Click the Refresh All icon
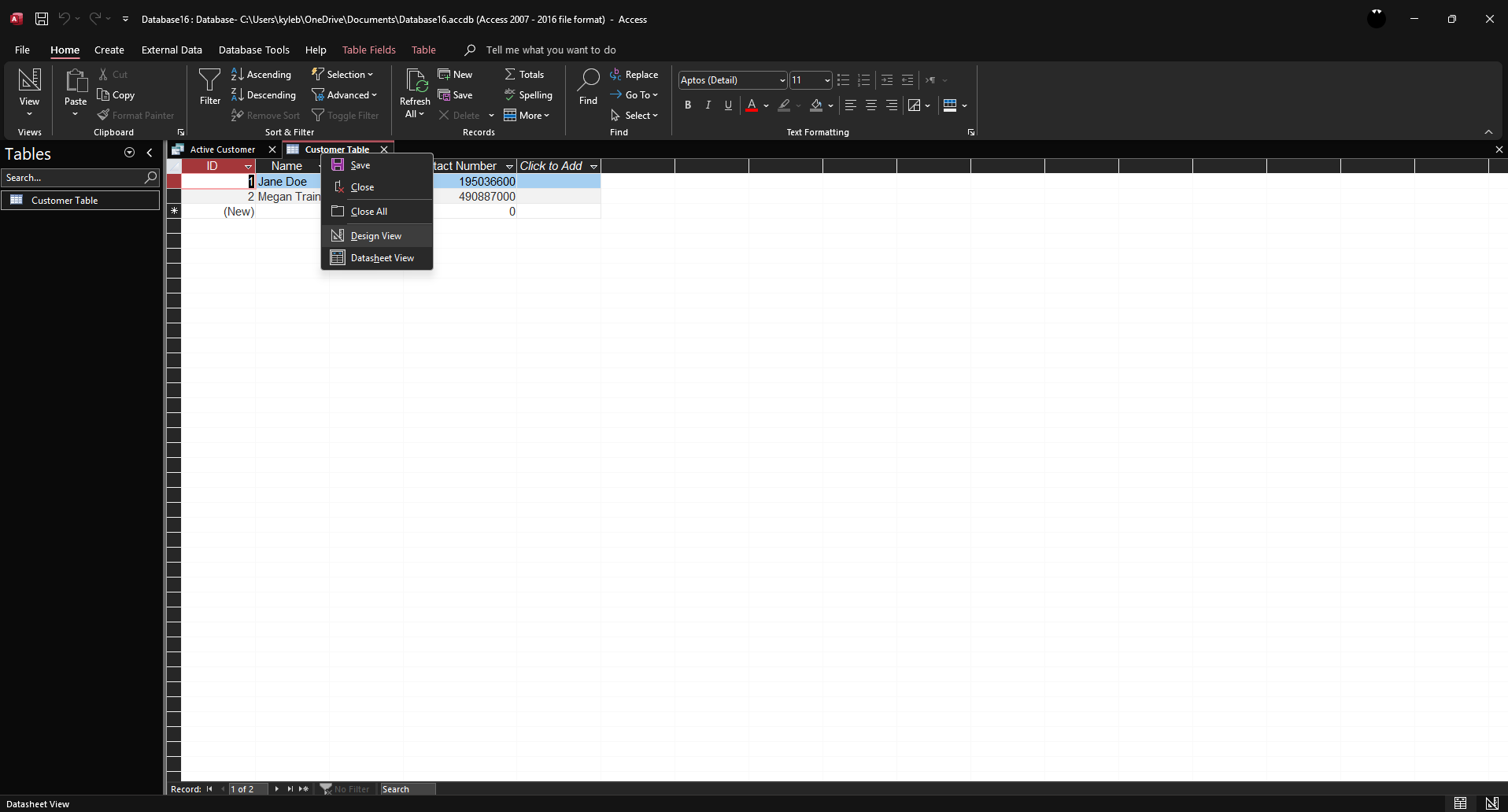 pos(415,80)
